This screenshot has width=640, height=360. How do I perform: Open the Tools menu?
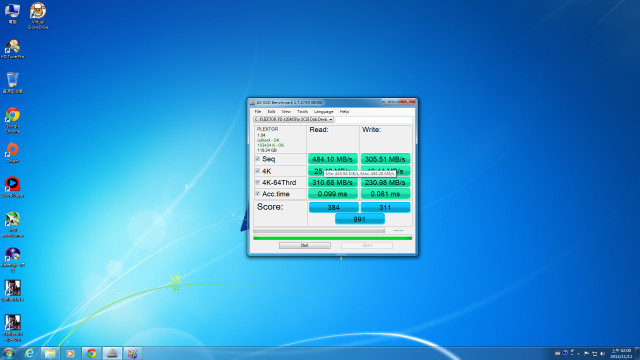pyautogui.click(x=302, y=111)
